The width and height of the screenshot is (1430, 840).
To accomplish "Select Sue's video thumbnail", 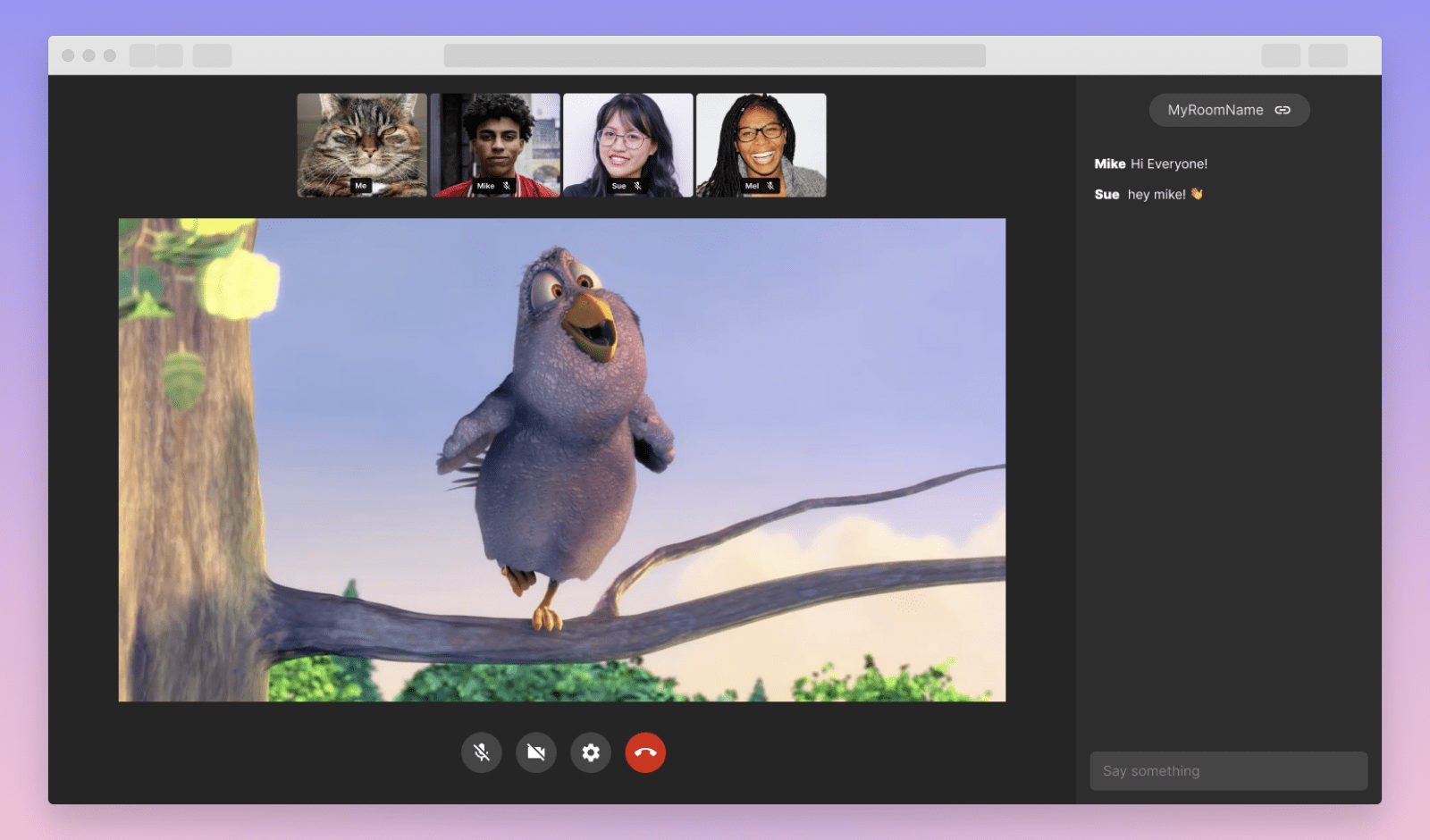I will tap(628, 145).
